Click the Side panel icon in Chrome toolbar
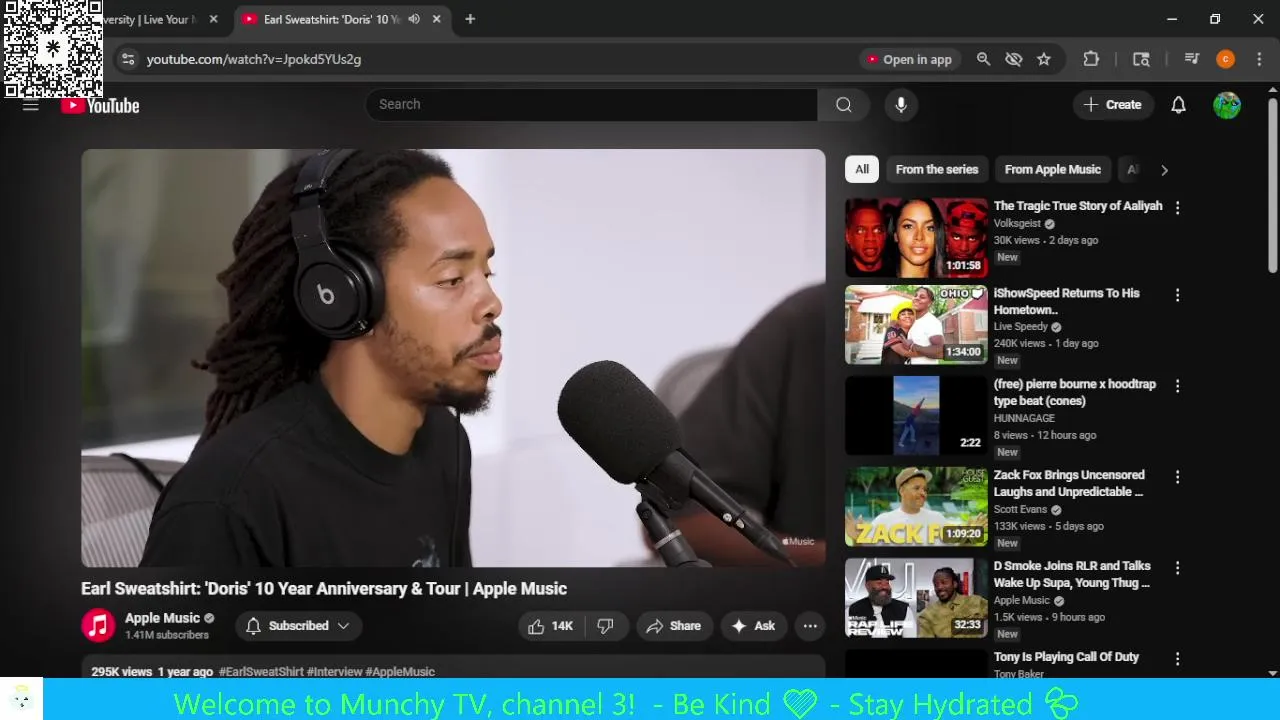This screenshot has height=720, width=1280. pos(1141,59)
